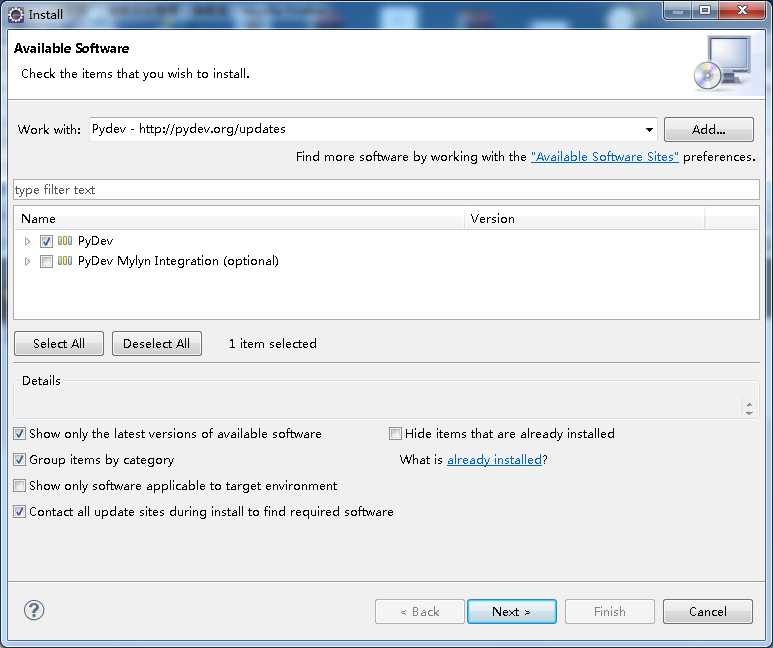Click the Version column header
Image resolution: width=773 pixels, height=648 pixels.
point(585,218)
